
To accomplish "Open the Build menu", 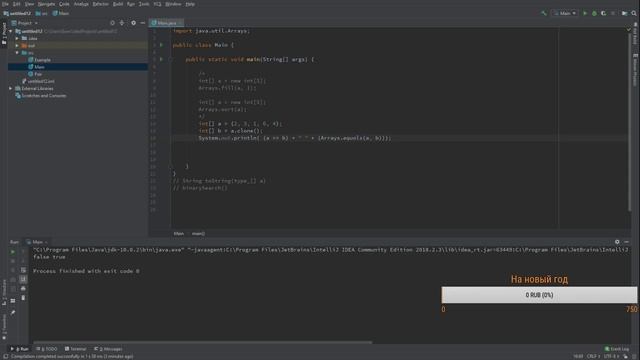I will [x=118, y=4].
